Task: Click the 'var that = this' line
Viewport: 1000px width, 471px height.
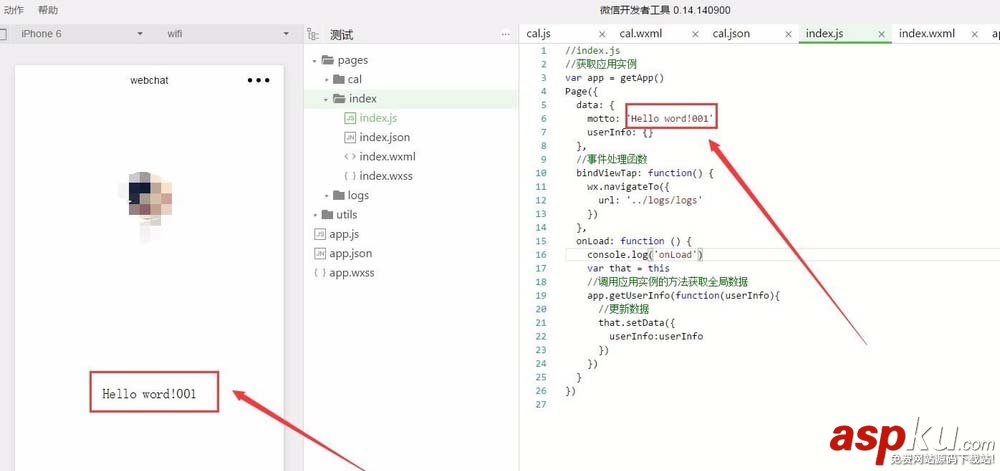Action: point(628,268)
